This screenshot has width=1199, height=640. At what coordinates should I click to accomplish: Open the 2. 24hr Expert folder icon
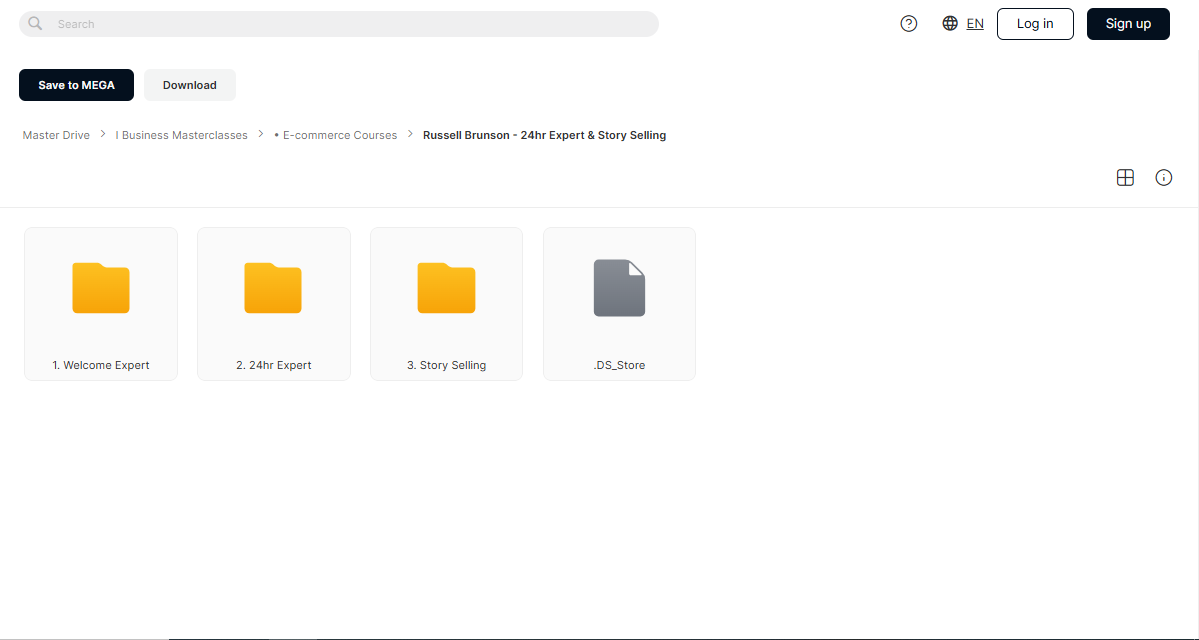coord(273,288)
